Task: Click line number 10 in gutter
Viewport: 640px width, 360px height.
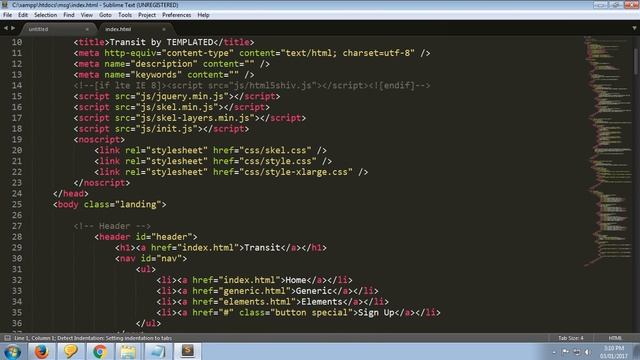Action: 17,42
